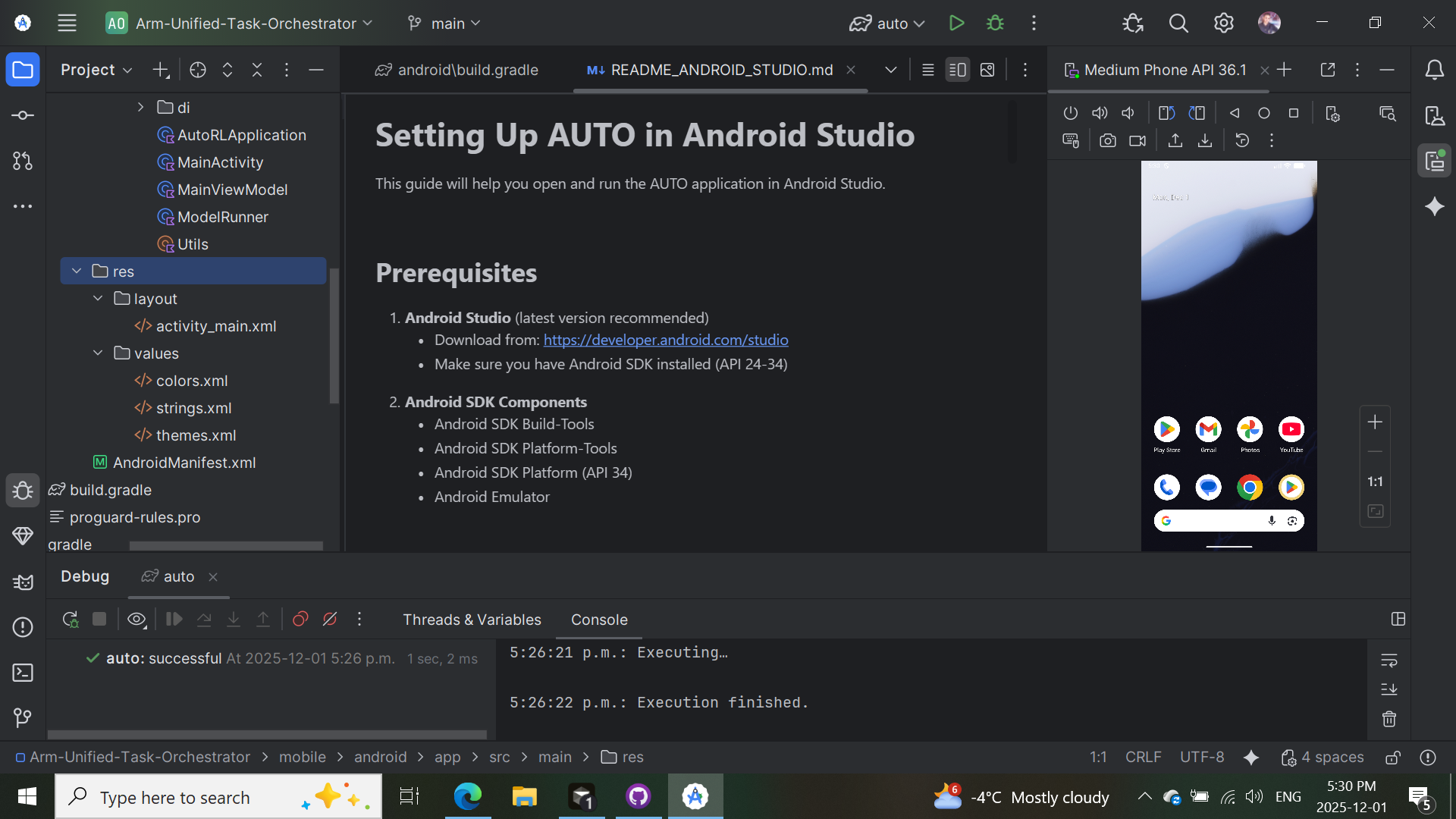Click the project tree horizontal scrollbar
Image resolution: width=1456 pixels, height=819 pixels.
coord(225,545)
